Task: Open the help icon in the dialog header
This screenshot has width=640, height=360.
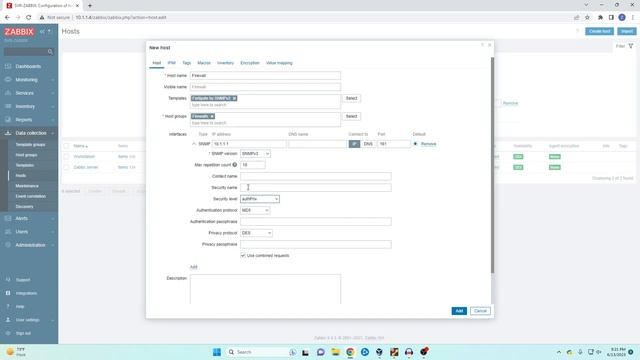Action: 482,45
